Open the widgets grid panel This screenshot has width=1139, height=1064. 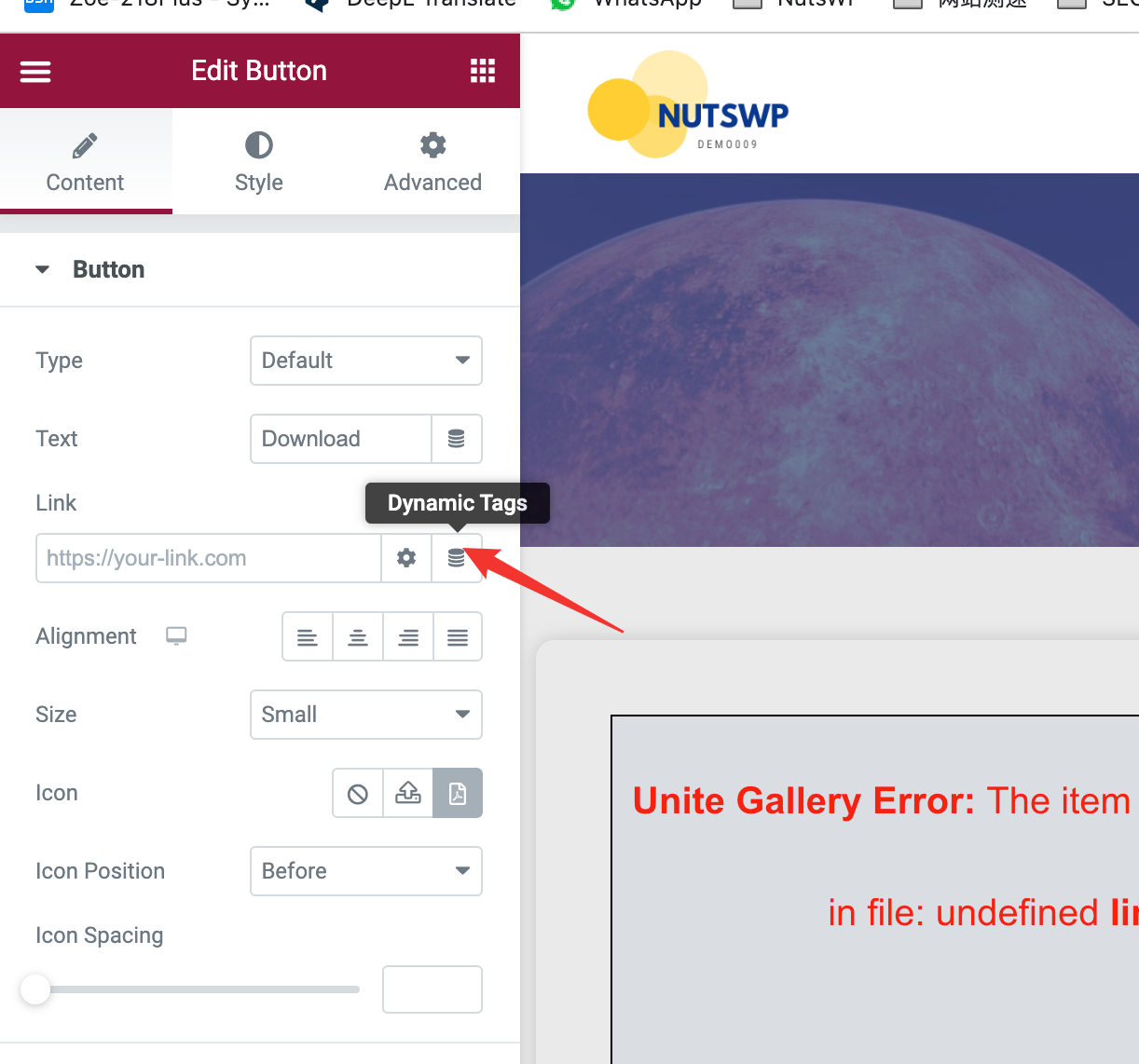click(482, 71)
